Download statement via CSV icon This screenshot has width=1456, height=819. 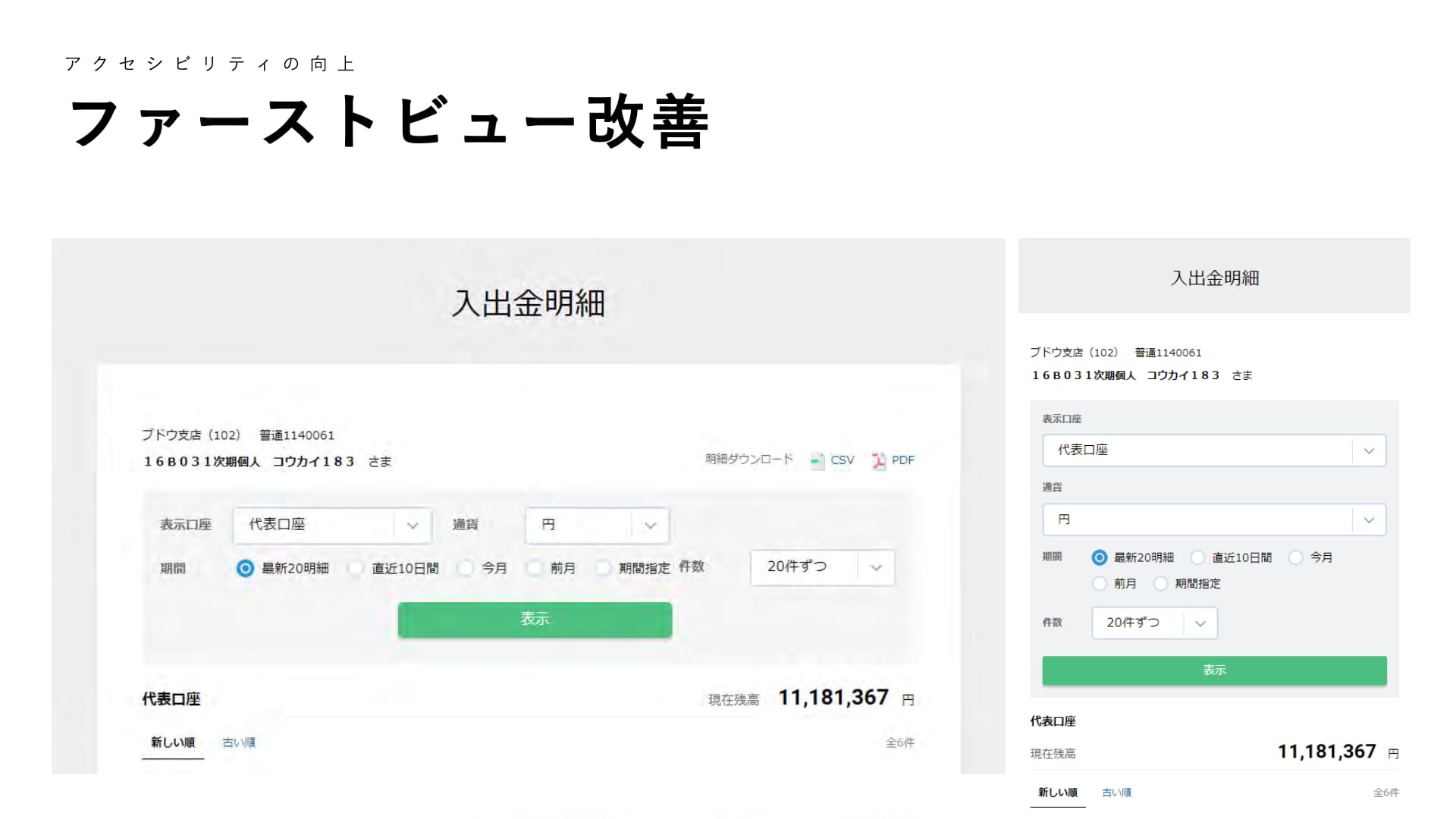pyautogui.click(x=817, y=460)
